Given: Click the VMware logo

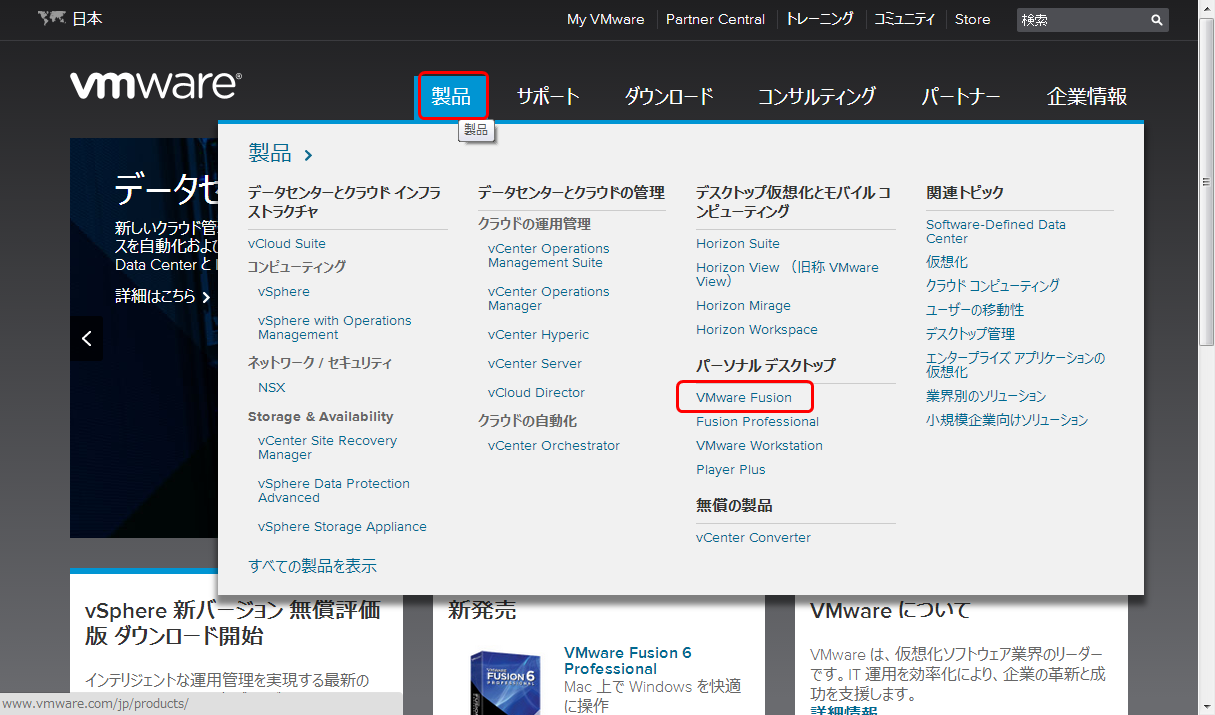Looking at the screenshot, I should coord(155,85).
